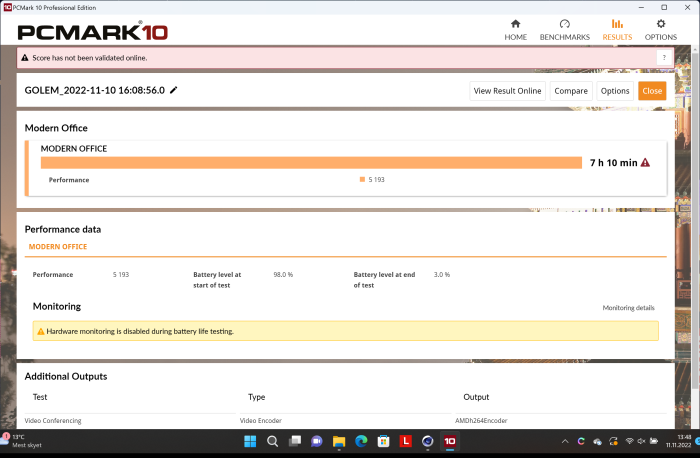Switch to the RESULTS view
Screen dimensions: 700x458
point(616,29)
